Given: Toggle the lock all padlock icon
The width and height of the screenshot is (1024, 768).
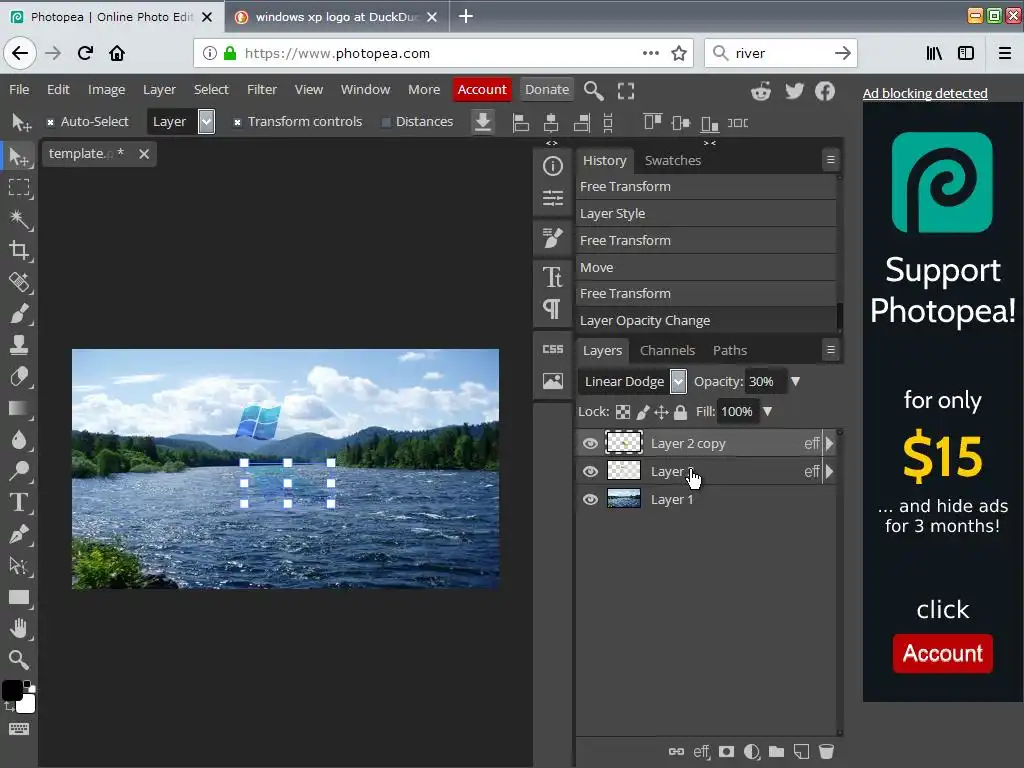Looking at the screenshot, I should [680, 412].
